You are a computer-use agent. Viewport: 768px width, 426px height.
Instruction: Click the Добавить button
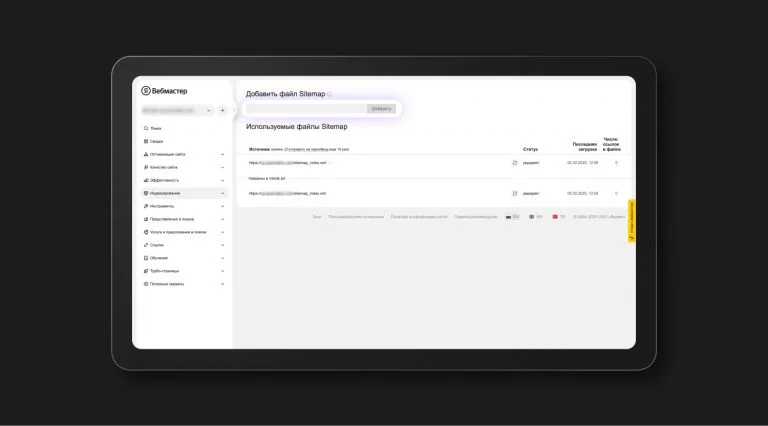(381, 109)
